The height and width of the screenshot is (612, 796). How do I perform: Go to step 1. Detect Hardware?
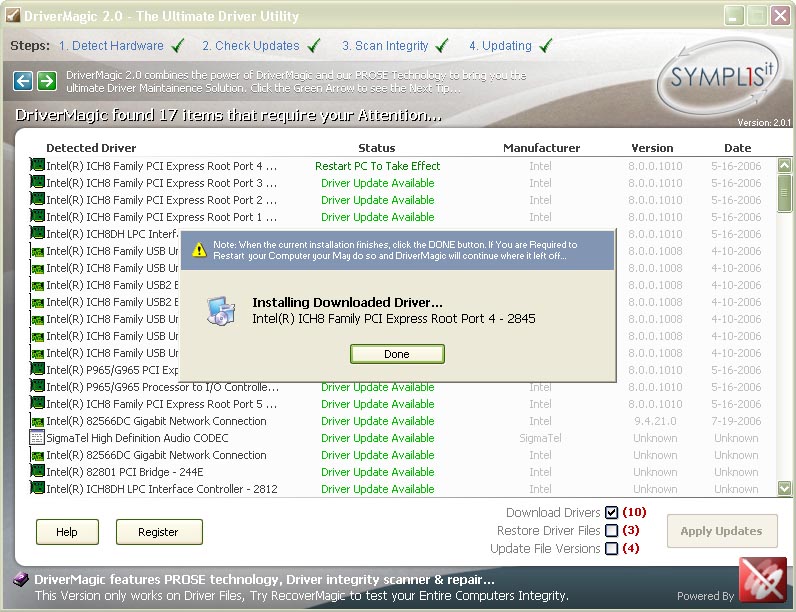[x=111, y=46]
